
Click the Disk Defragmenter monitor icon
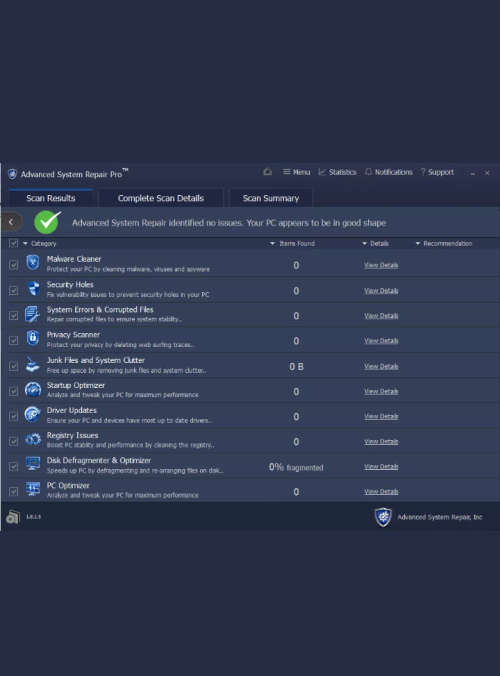click(33, 464)
